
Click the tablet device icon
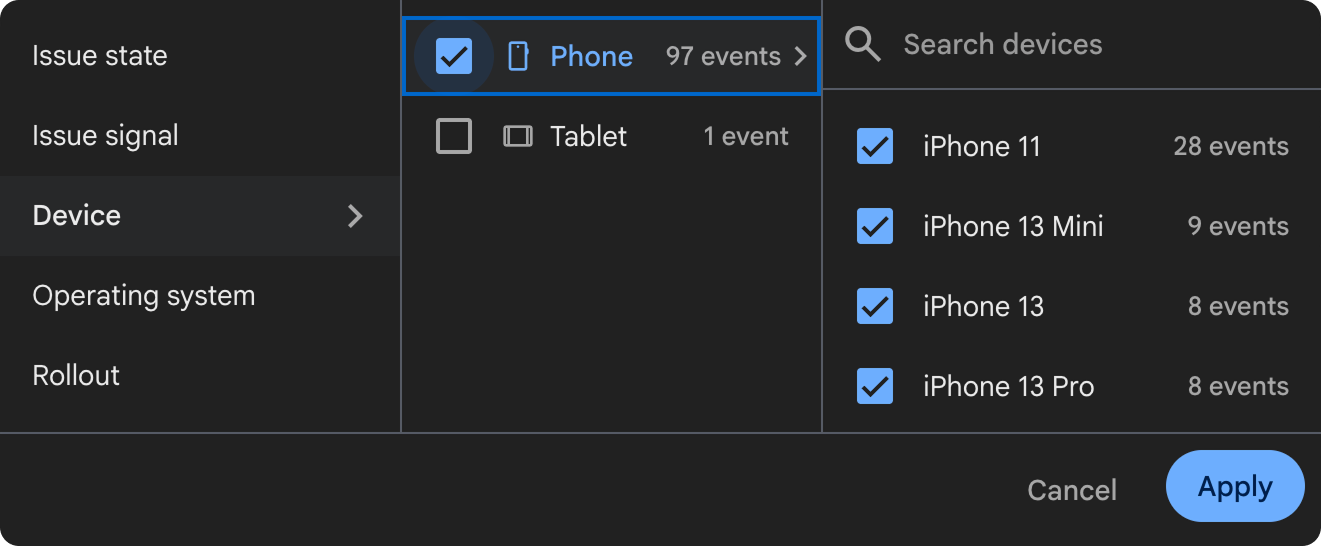point(517,136)
